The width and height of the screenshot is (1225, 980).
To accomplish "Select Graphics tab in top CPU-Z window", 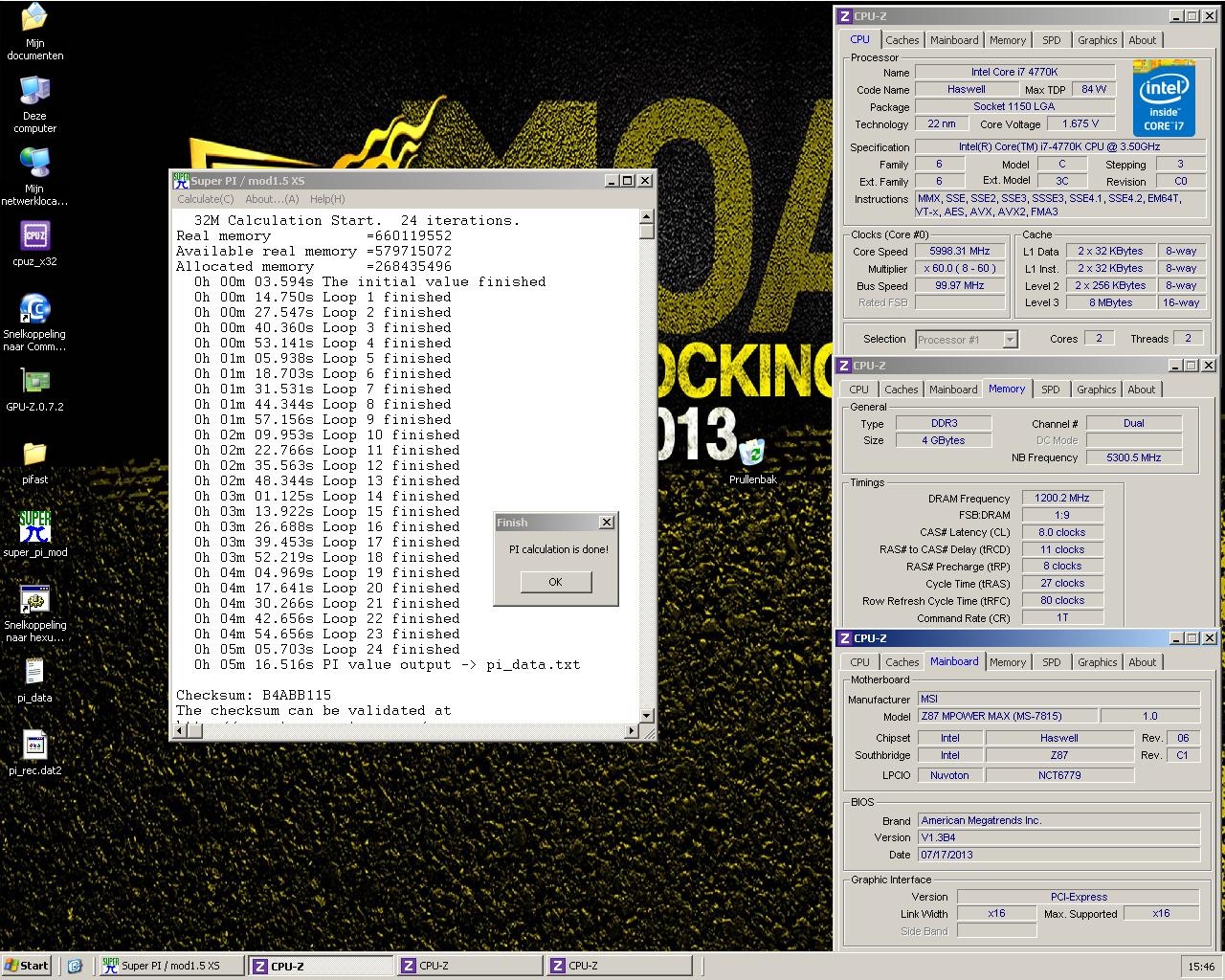I will tap(1097, 40).
